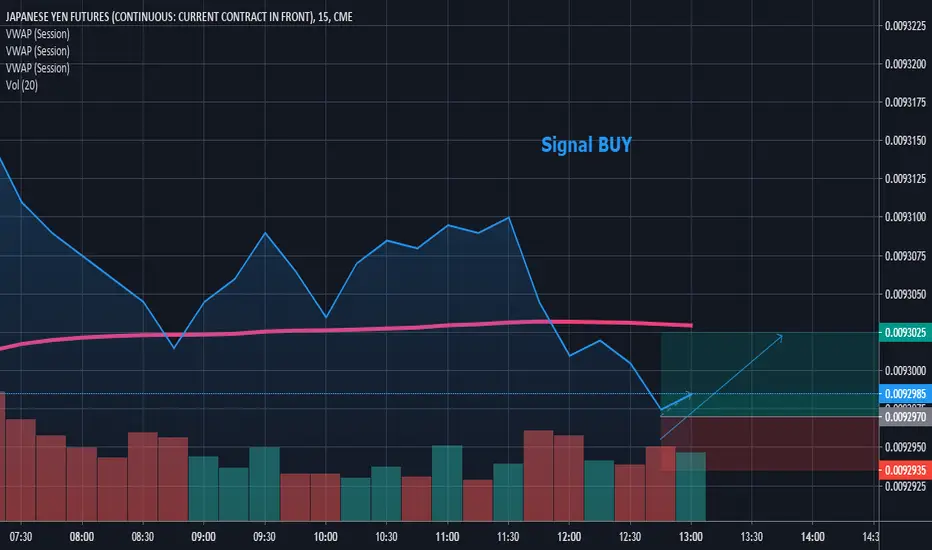Click the long blue arrow pointing to target
932x550 pixels.
tap(722, 387)
